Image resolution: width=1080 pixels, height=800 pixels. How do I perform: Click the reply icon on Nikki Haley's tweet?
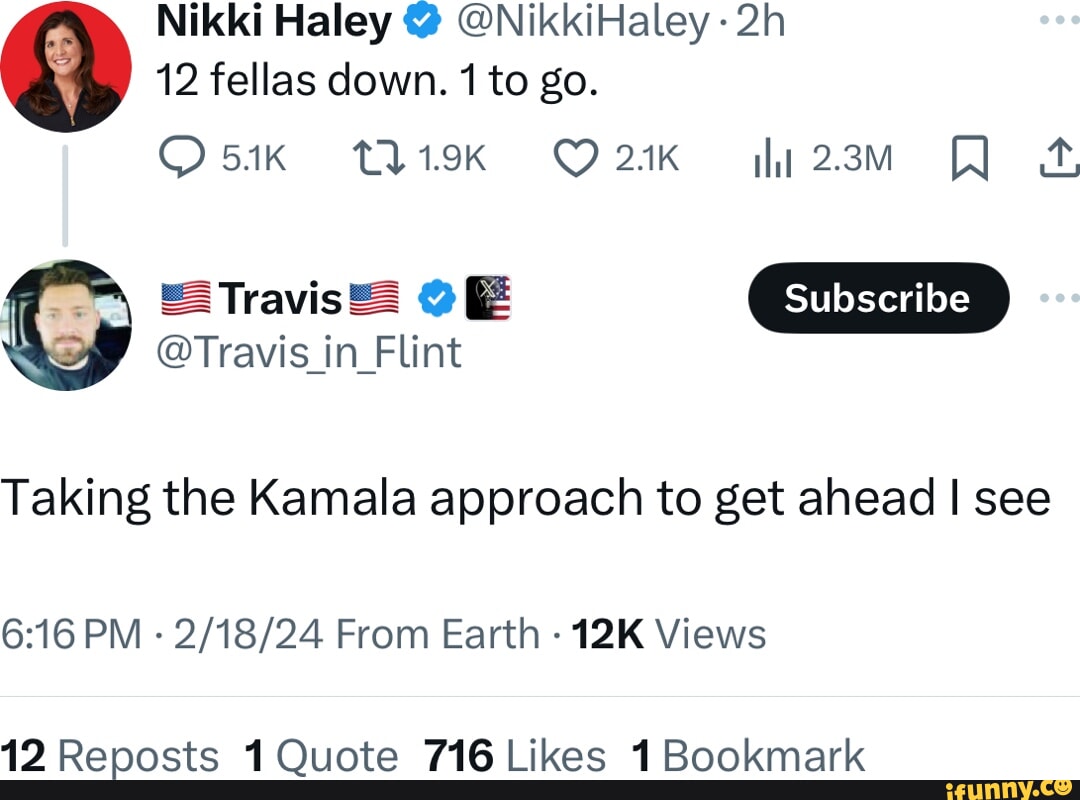(x=182, y=157)
